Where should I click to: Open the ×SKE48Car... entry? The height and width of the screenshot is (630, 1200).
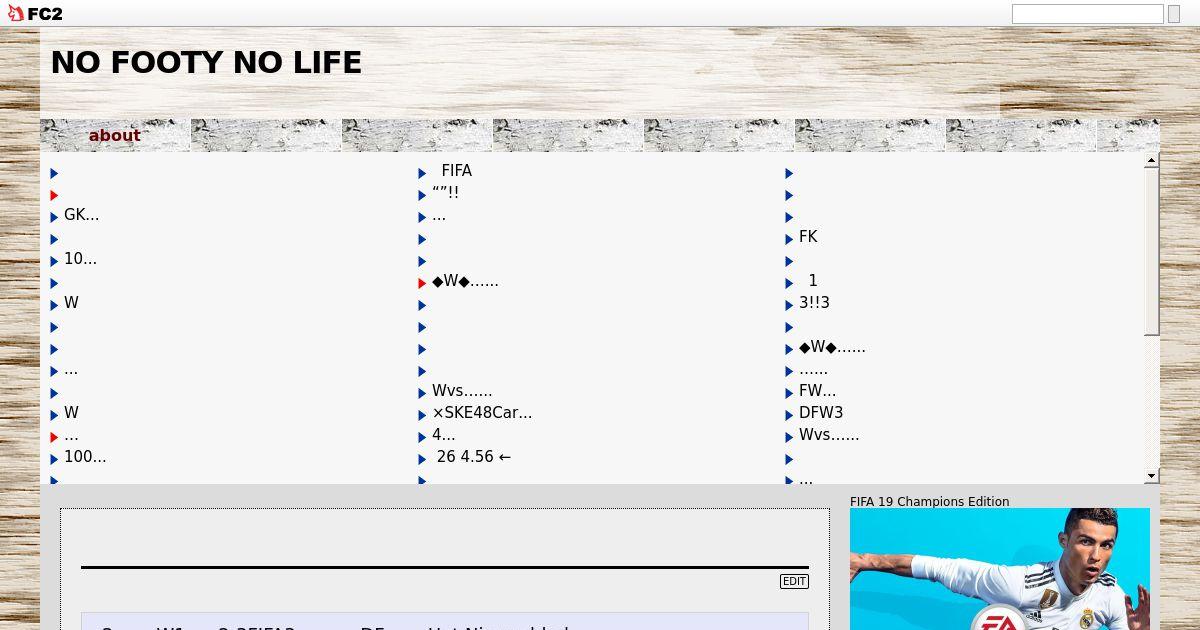point(482,413)
